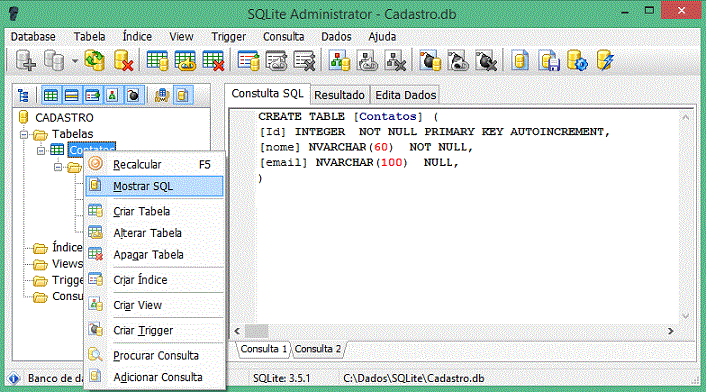The height and width of the screenshot is (392, 706).
Task: Click the save query floppy disk icon
Action: [x=549, y=60]
